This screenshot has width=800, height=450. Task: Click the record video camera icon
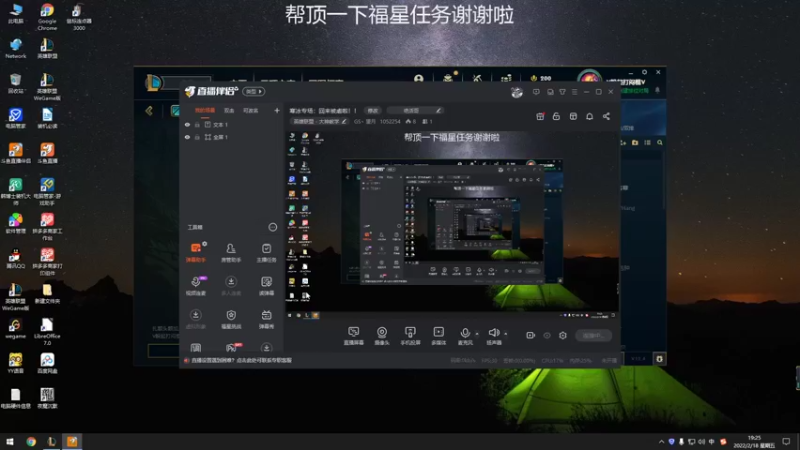(x=531, y=335)
